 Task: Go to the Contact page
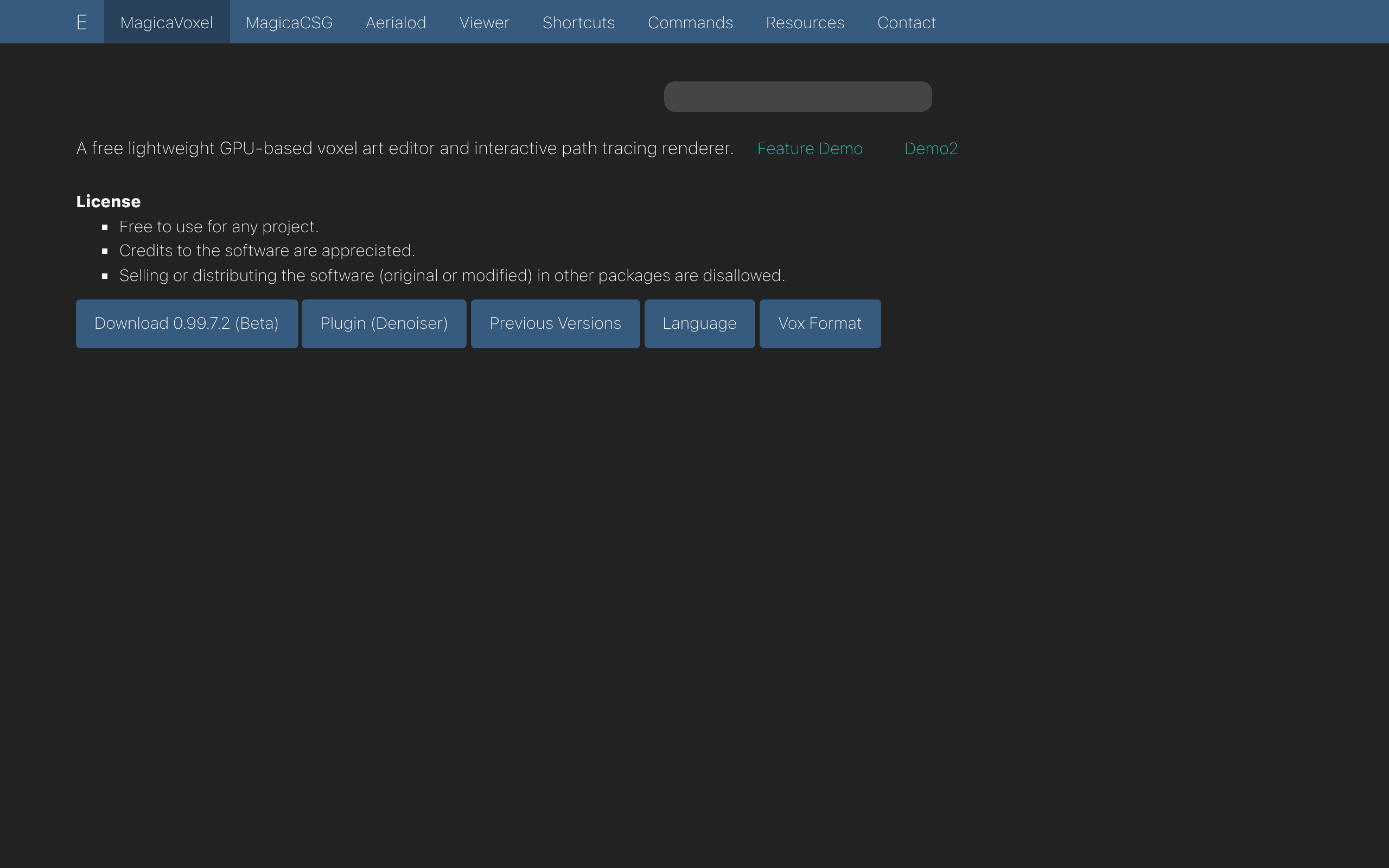(907, 22)
